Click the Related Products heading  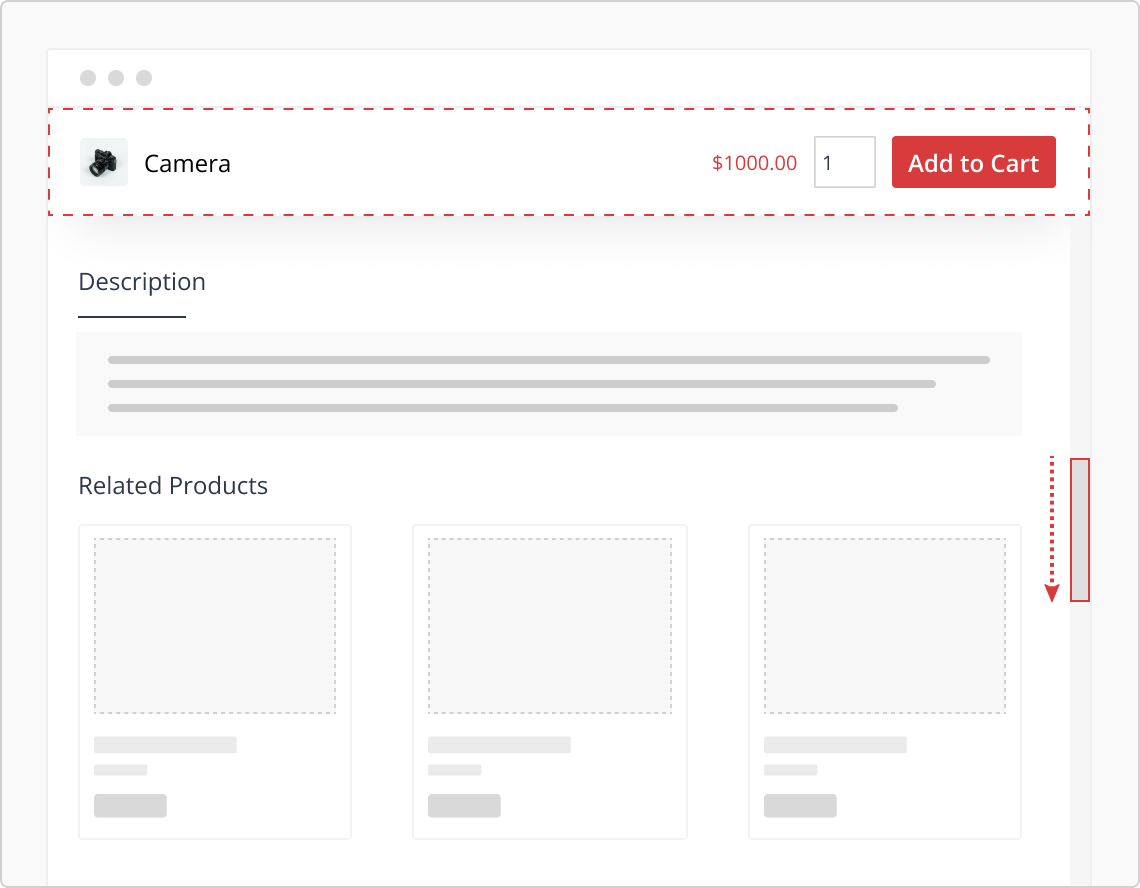pyautogui.click(x=173, y=485)
